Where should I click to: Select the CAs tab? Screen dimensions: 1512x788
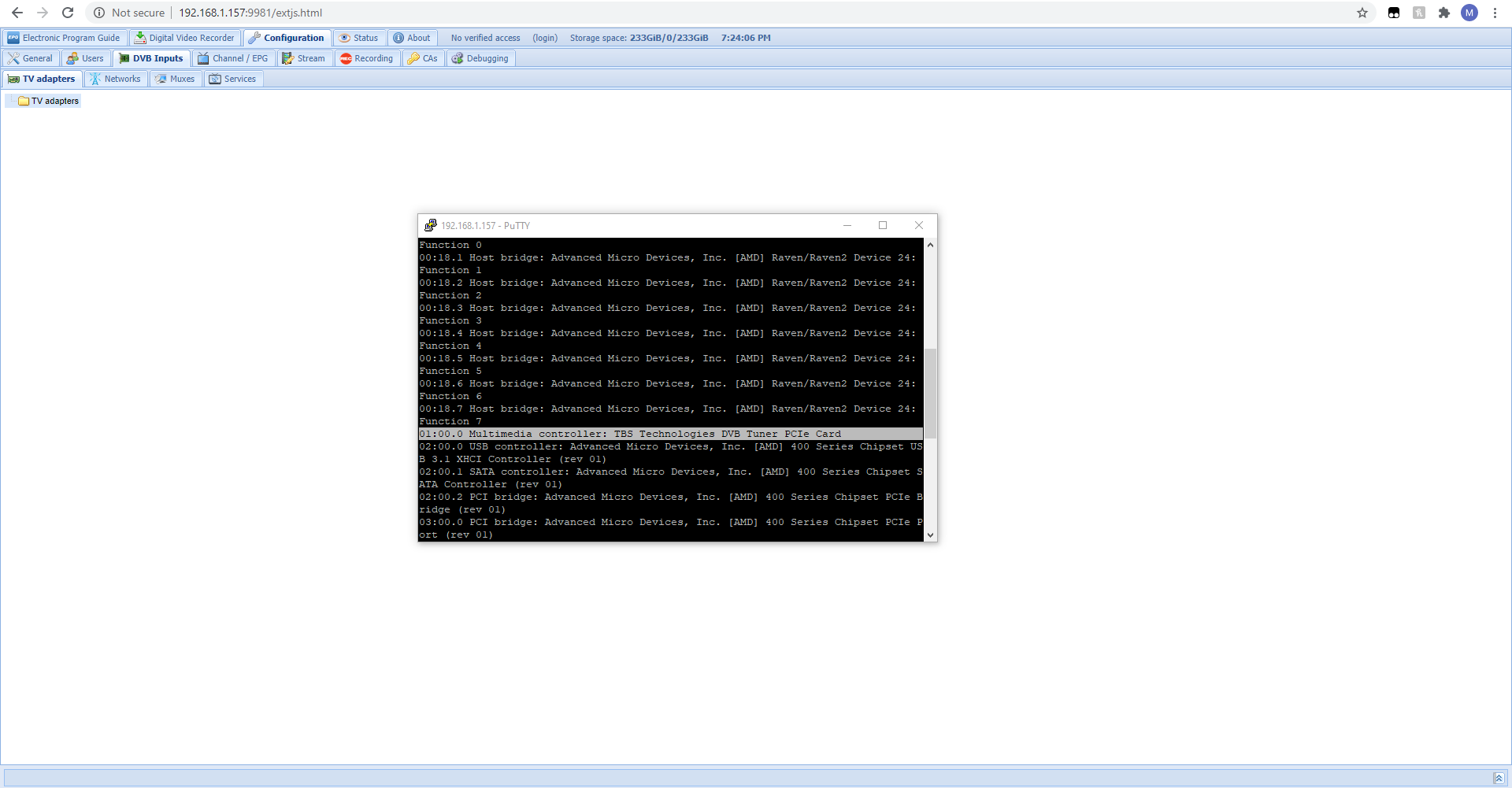pos(423,58)
